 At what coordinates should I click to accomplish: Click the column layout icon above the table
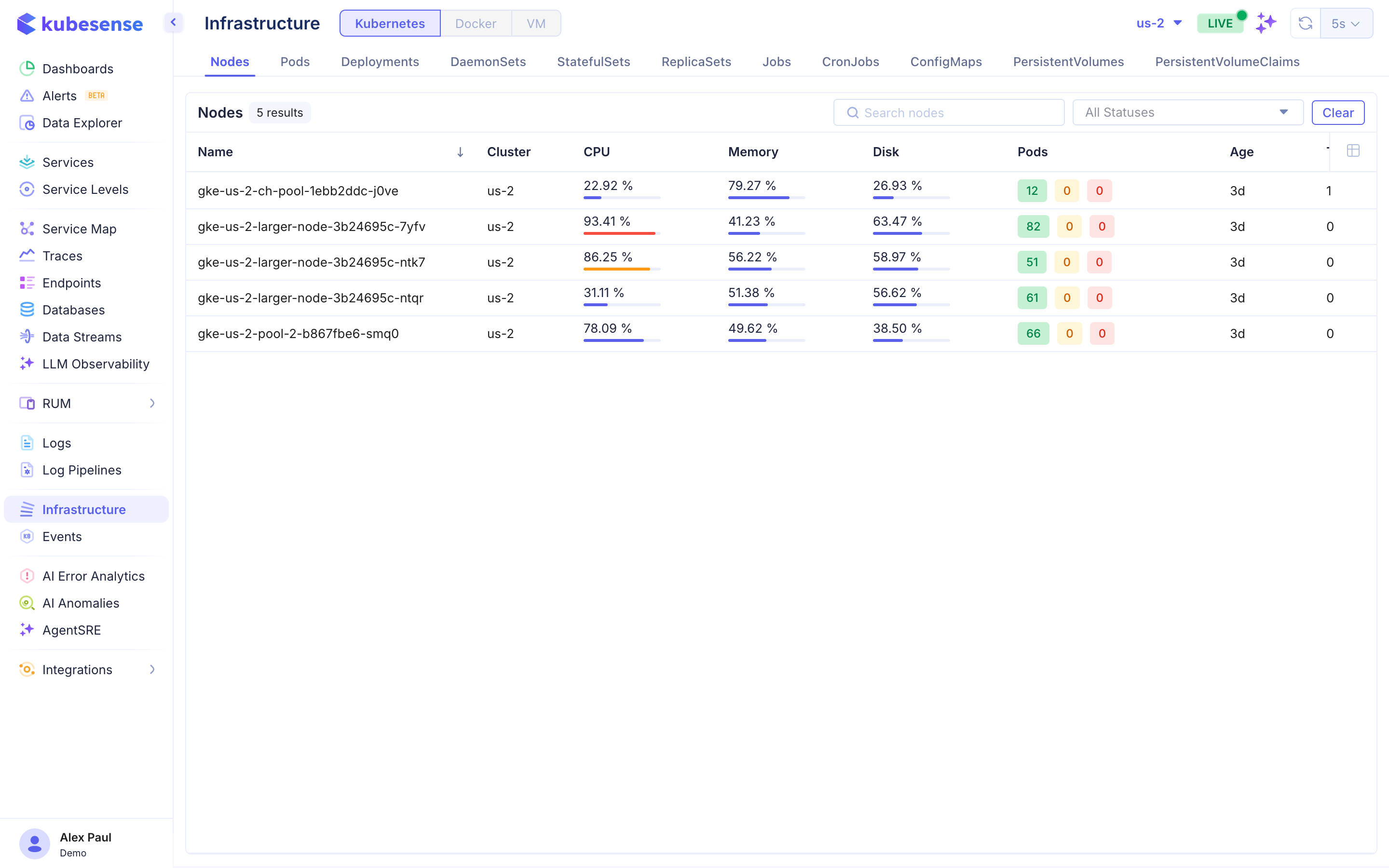[x=1353, y=150]
